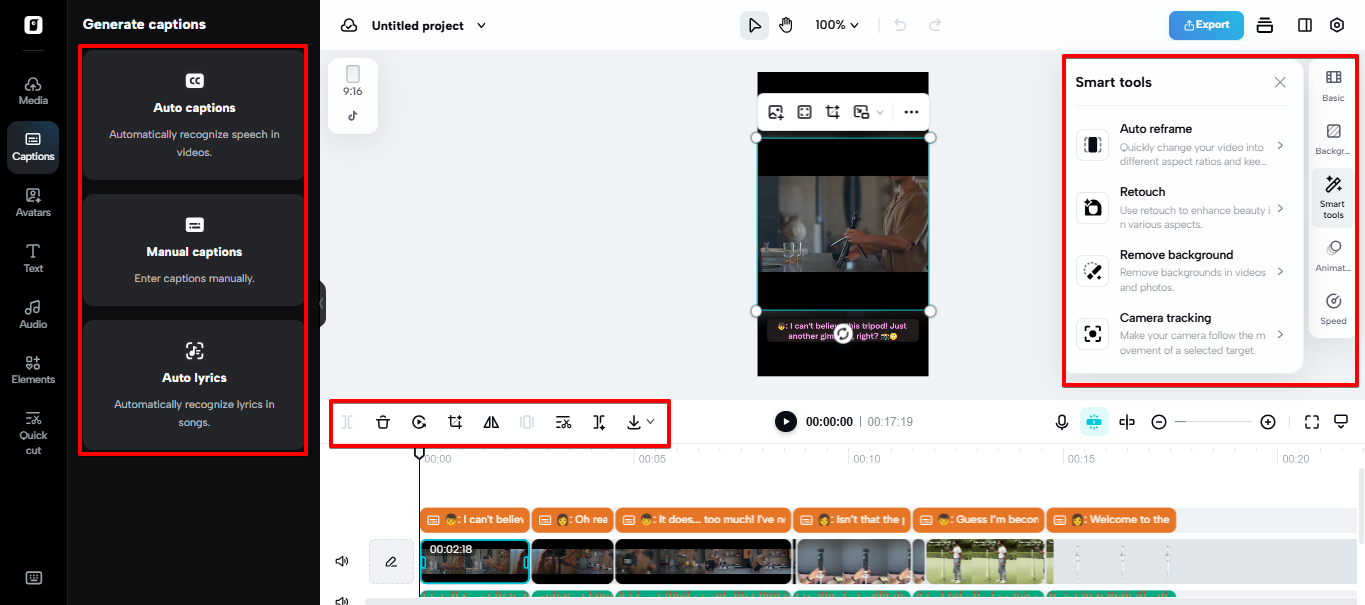Open the Auto reframe tool
1365x605 pixels.
coord(1178,144)
